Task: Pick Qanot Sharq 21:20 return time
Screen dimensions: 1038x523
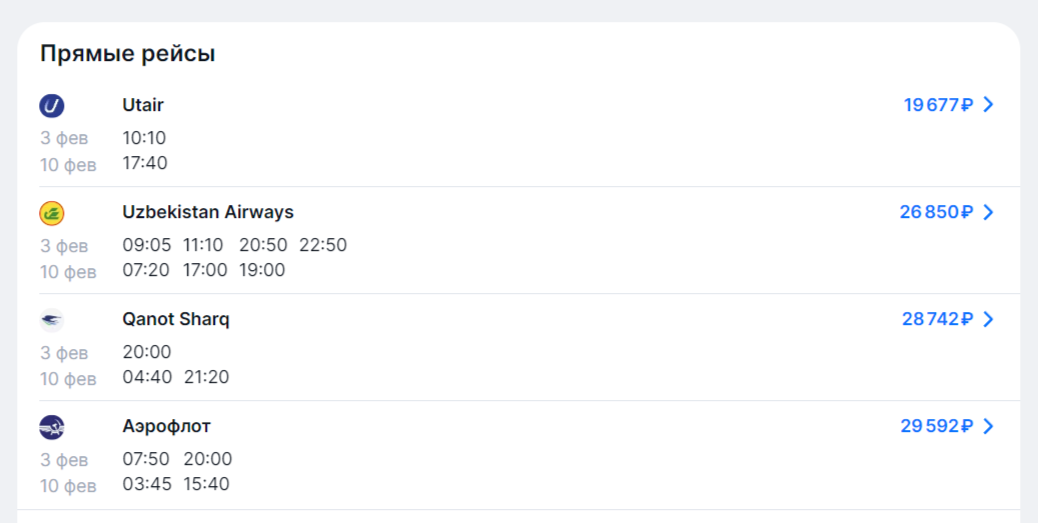Action: 207,377
